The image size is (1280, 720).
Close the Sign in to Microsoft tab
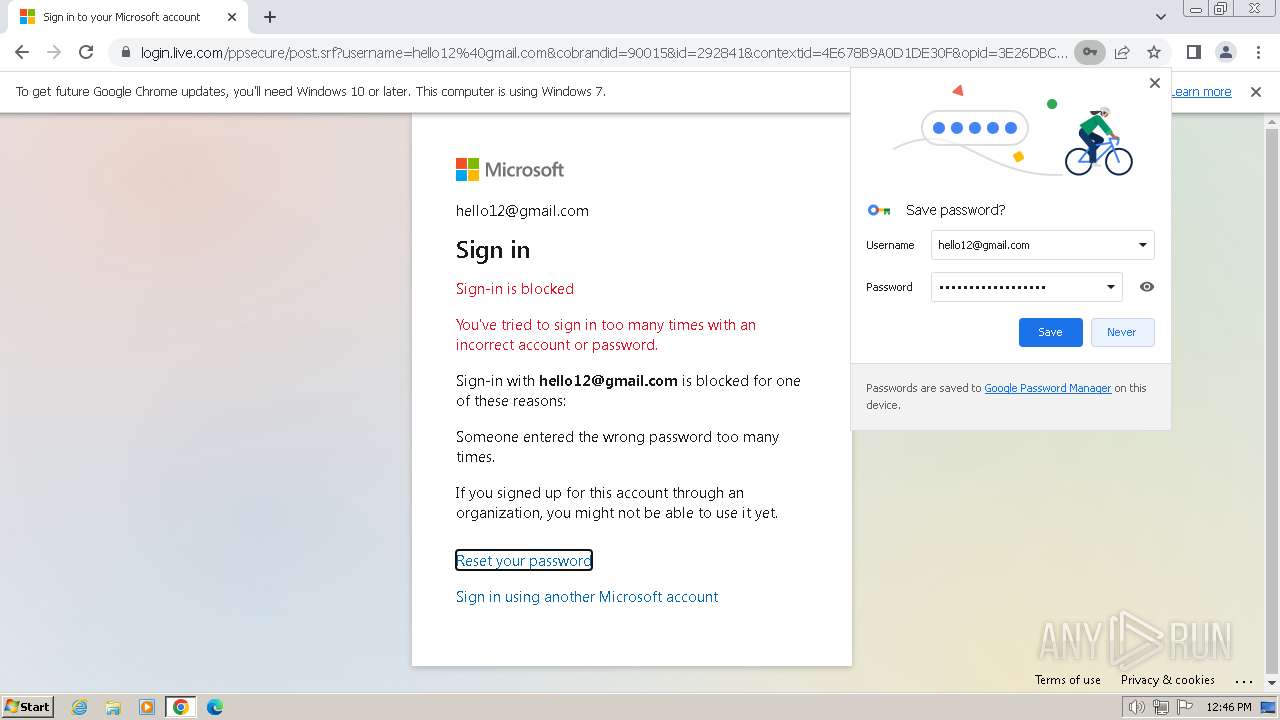(232, 17)
